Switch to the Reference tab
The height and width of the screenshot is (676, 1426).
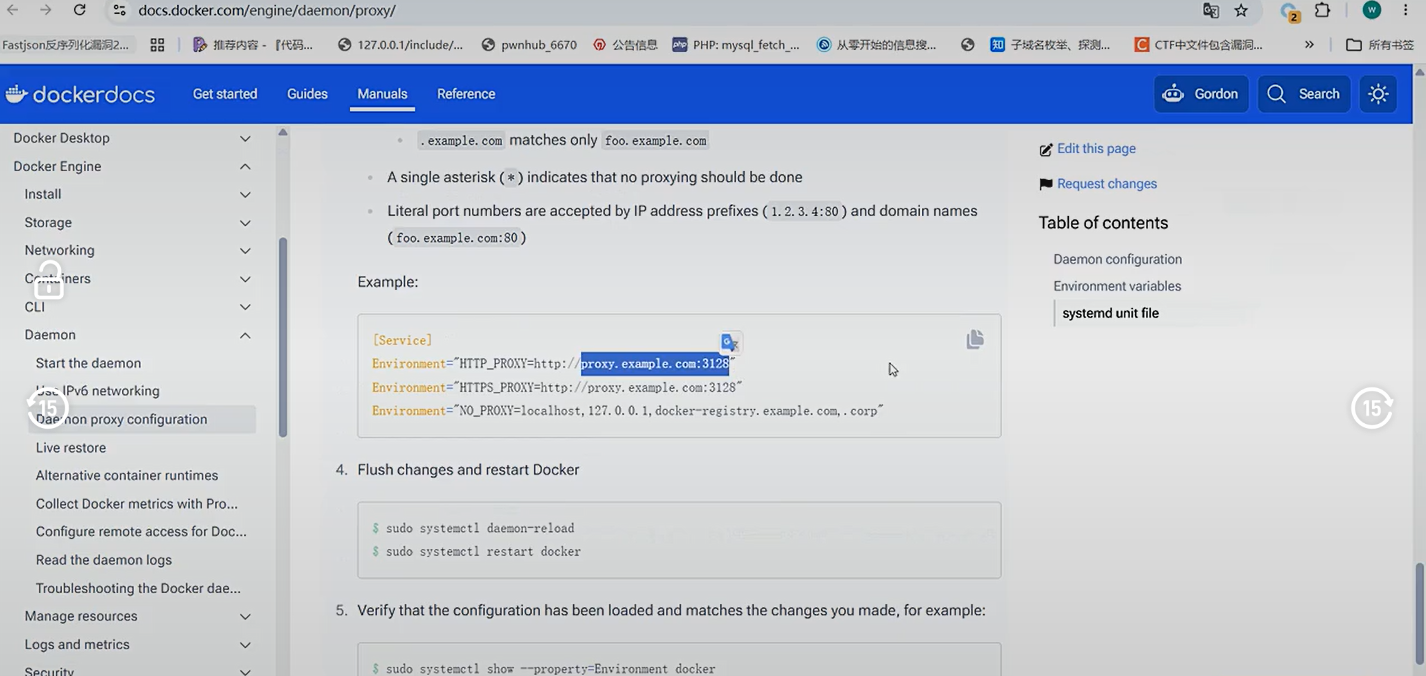click(x=466, y=94)
